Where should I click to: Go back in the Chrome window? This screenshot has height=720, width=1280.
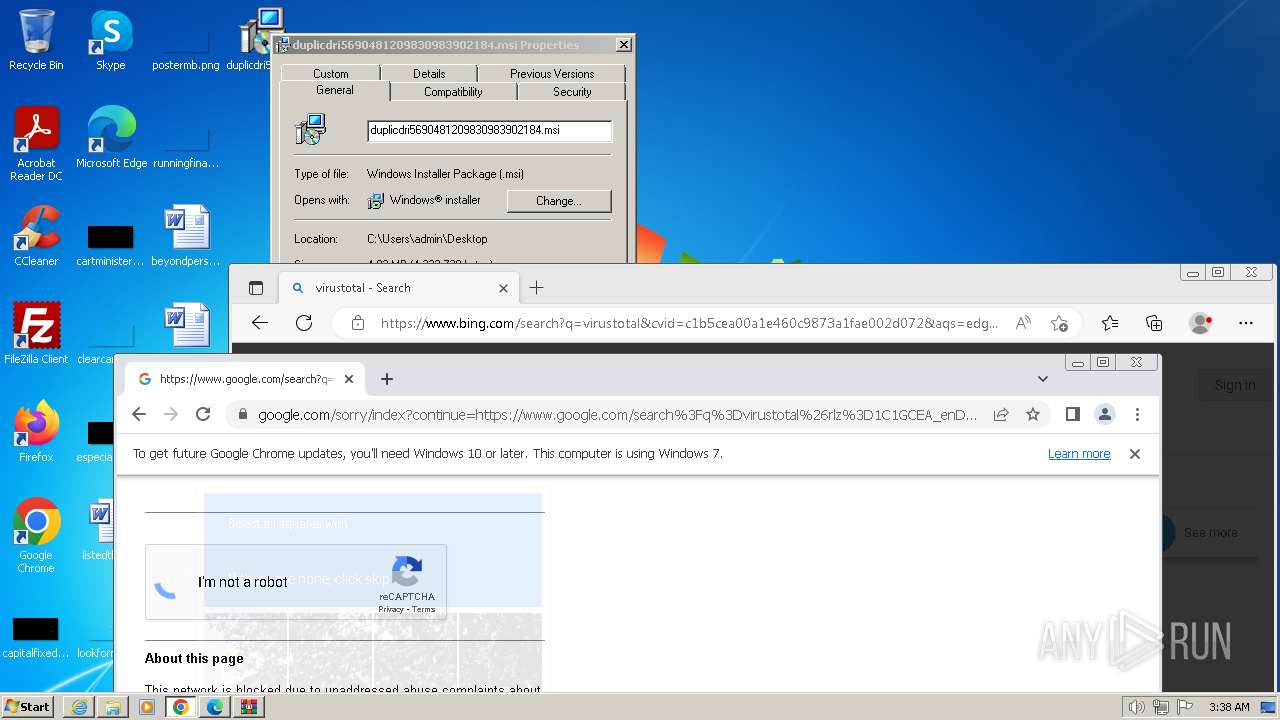[x=139, y=414]
